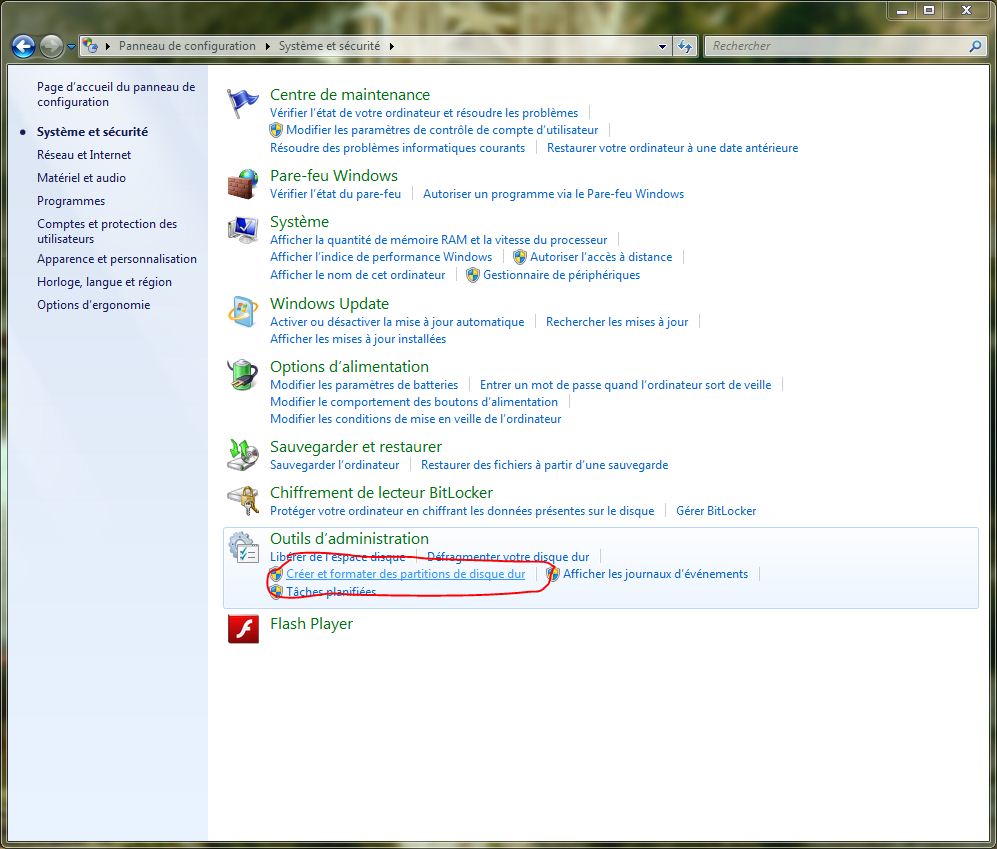Go back with the blue arrow button

click(24, 46)
